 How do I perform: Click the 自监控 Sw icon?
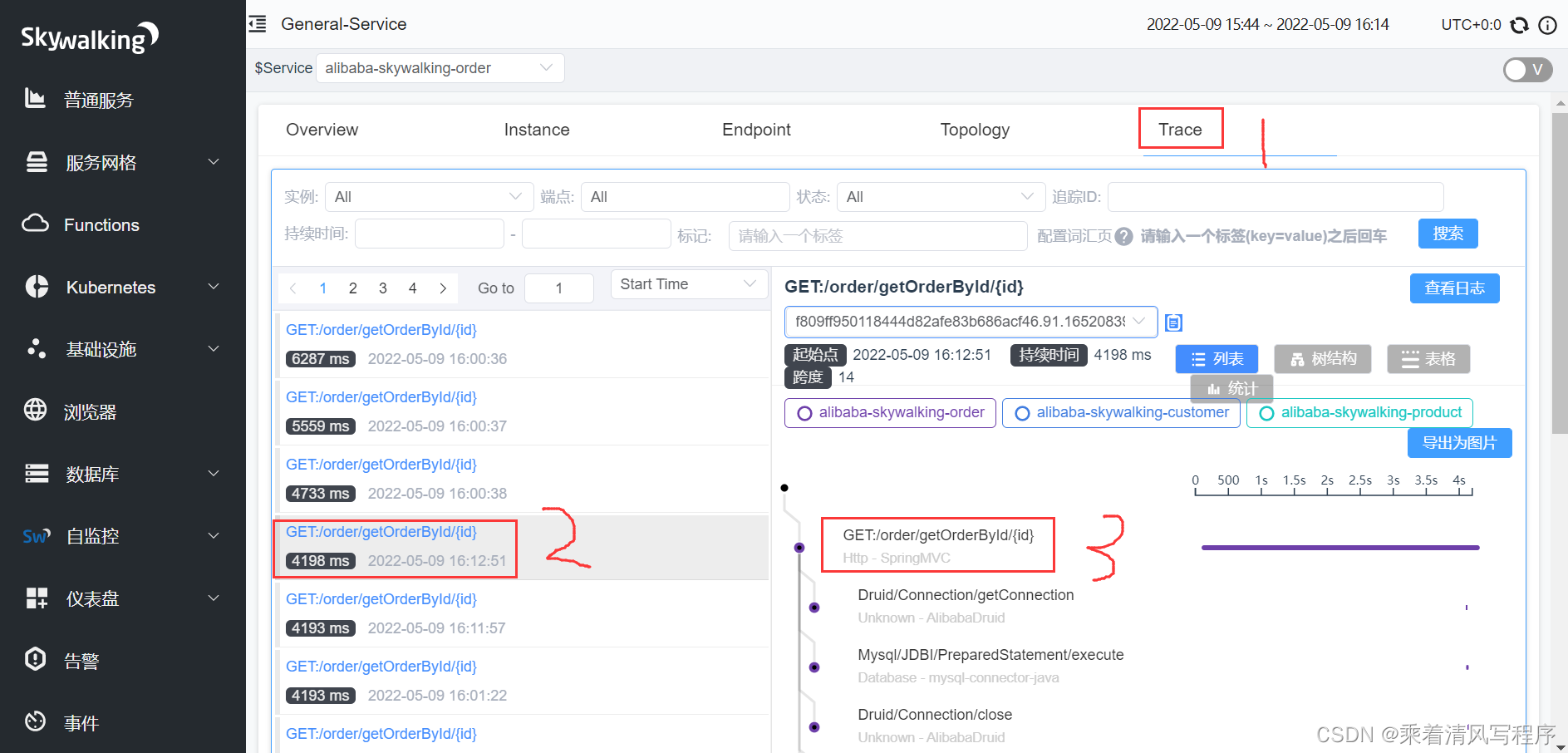pyautogui.click(x=37, y=536)
